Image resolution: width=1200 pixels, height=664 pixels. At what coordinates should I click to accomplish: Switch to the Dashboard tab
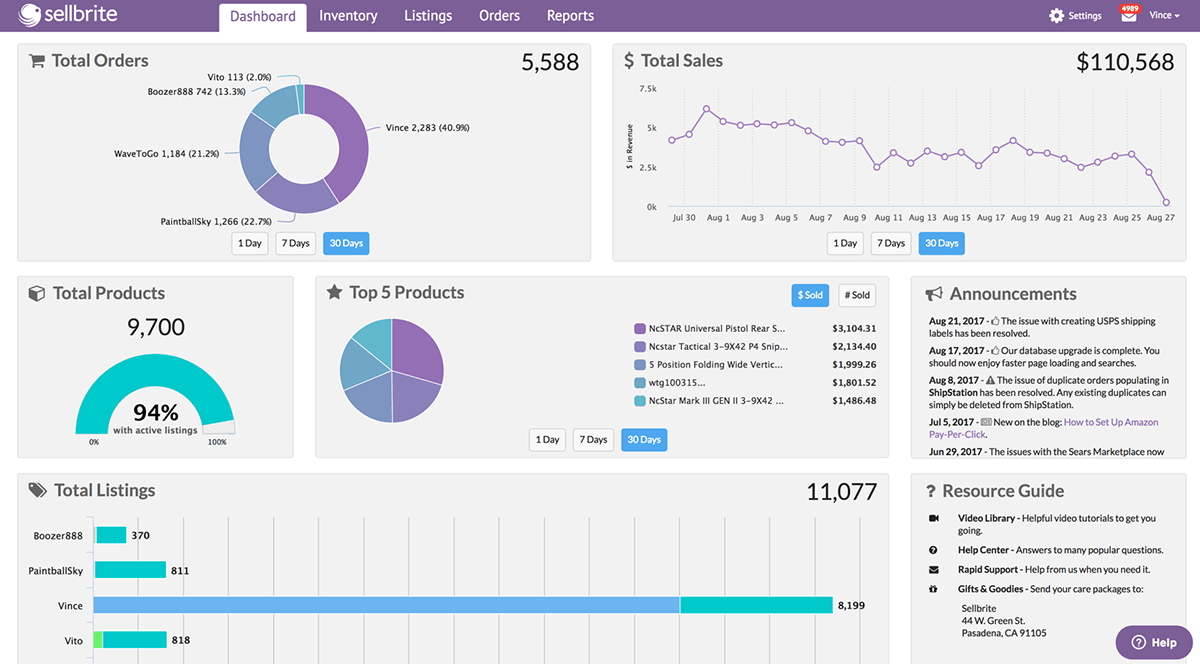click(x=263, y=16)
